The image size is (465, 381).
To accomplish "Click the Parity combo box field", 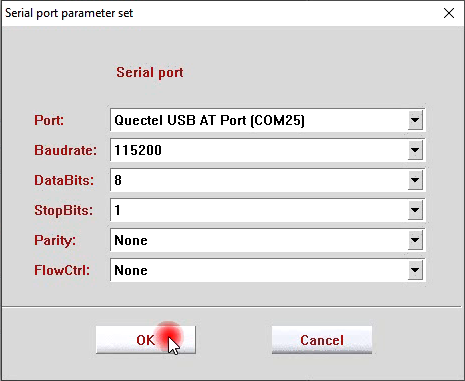I will pos(267,240).
